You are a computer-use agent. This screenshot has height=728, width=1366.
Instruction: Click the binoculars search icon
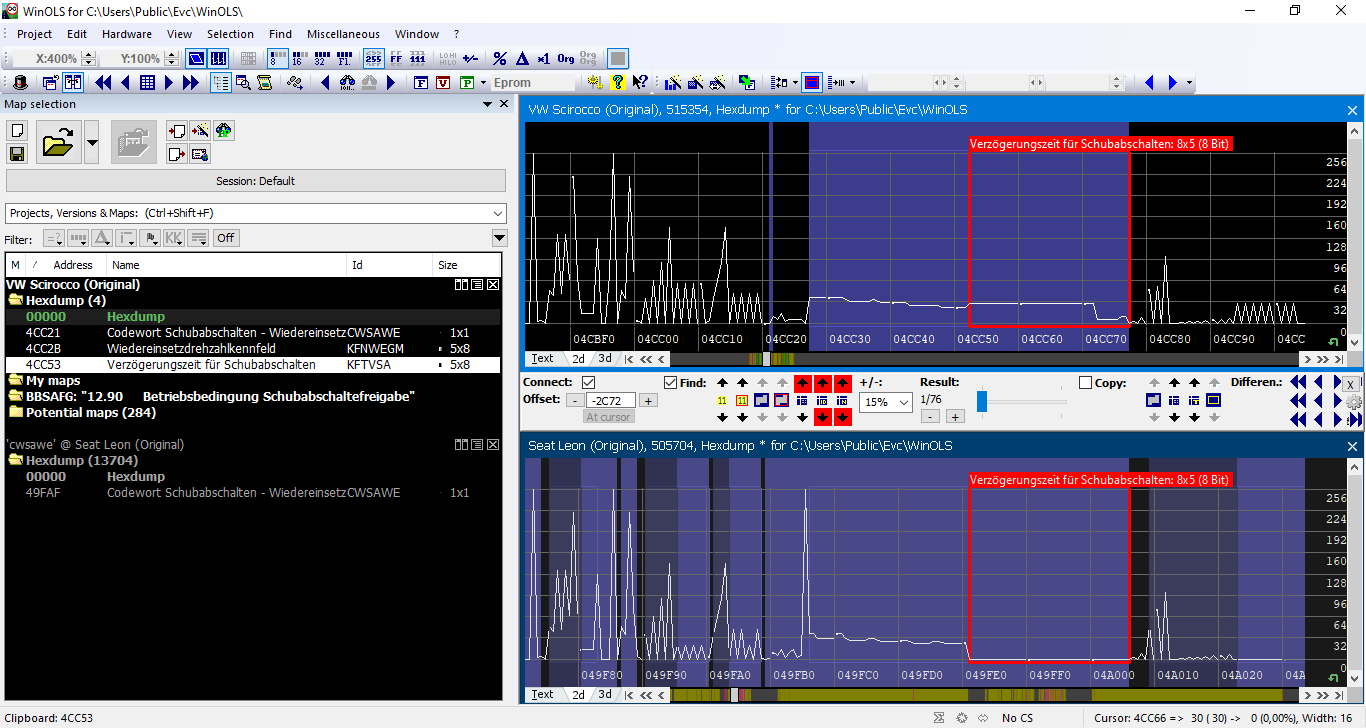coord(347,82)
